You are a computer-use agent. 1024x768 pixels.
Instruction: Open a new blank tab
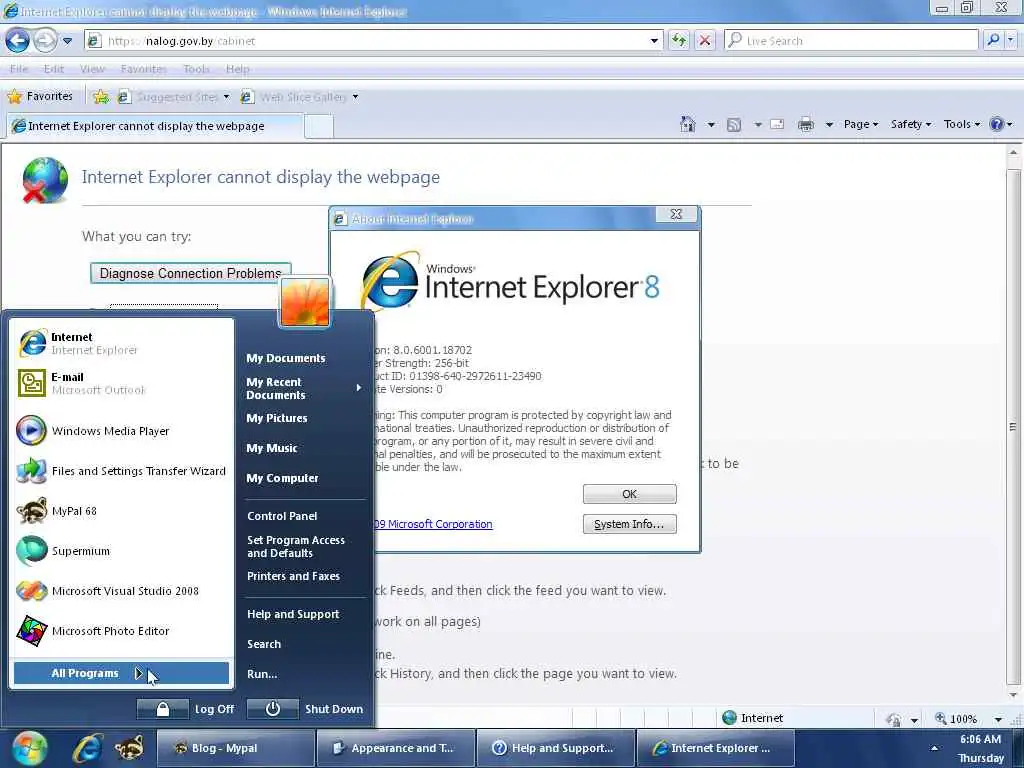(x=319, y=126)
